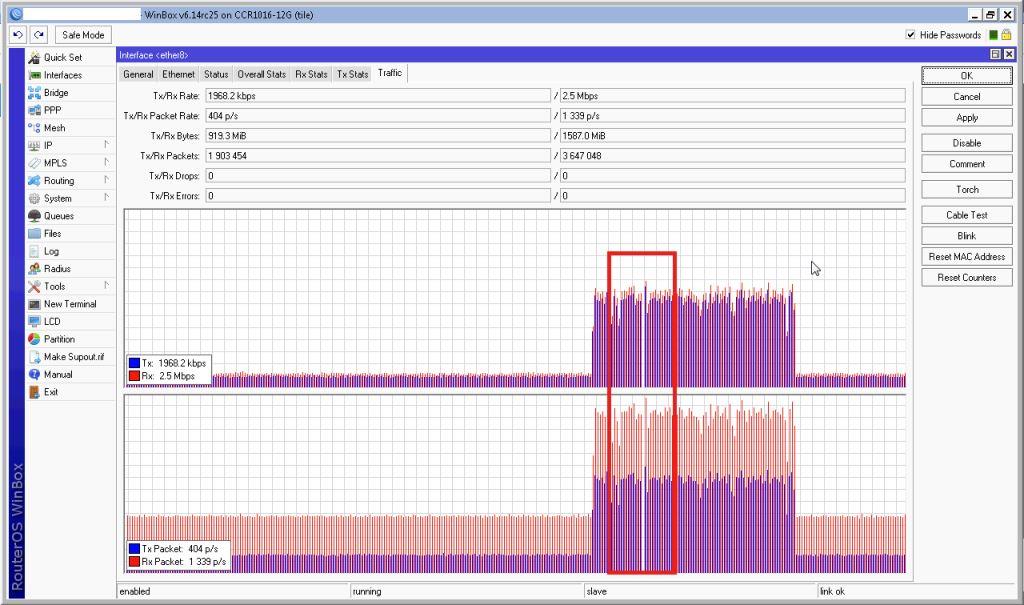This screenshot has height=605, width=1024.
Task: Open the New Terminal icon
Action: (35, 304)
